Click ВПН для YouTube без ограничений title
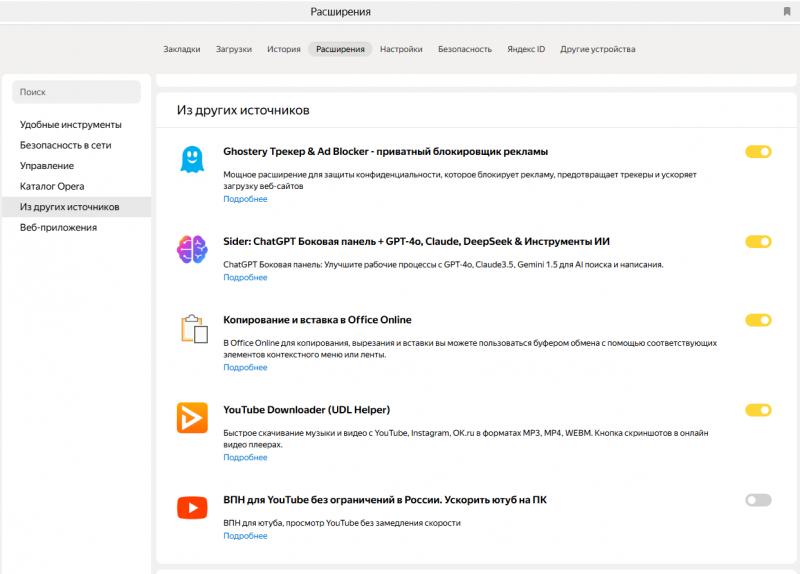The image size is (800, 574). (385, 500)
